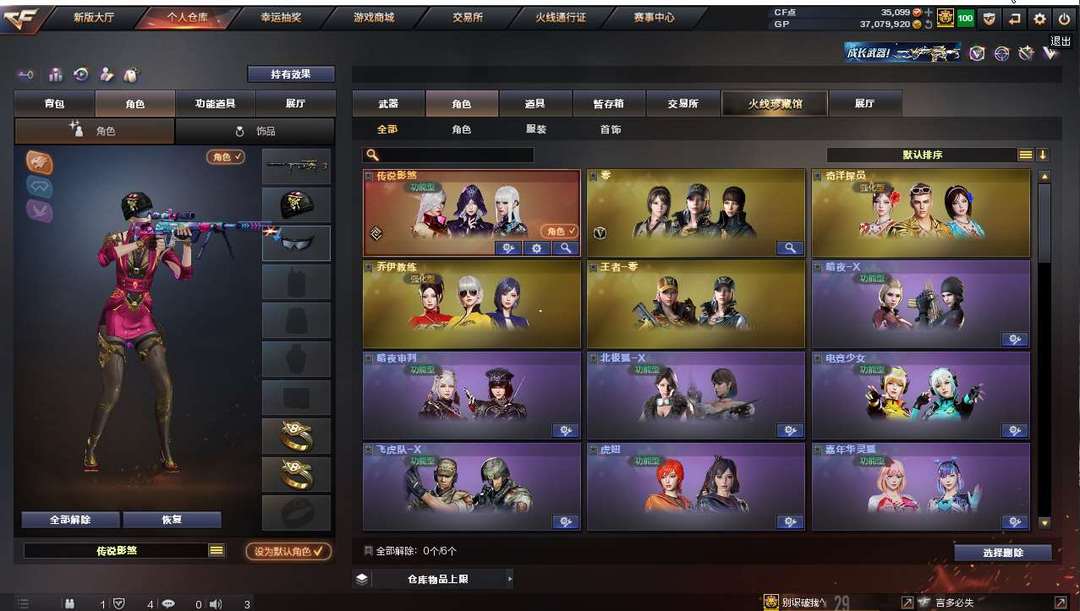1080x611 pixels.
Task: Expand the 传说影煞 character name list
Action: (x=216, y=550)
